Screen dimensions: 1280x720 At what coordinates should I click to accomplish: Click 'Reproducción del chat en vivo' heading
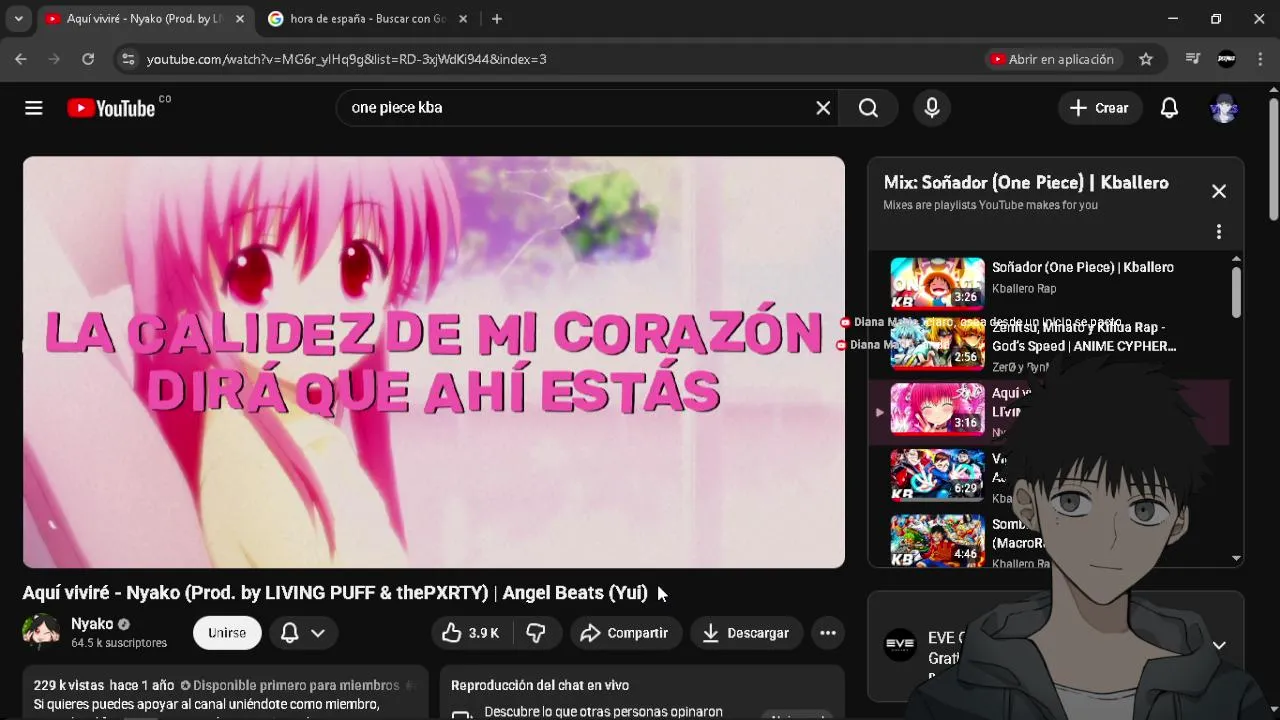540,686
